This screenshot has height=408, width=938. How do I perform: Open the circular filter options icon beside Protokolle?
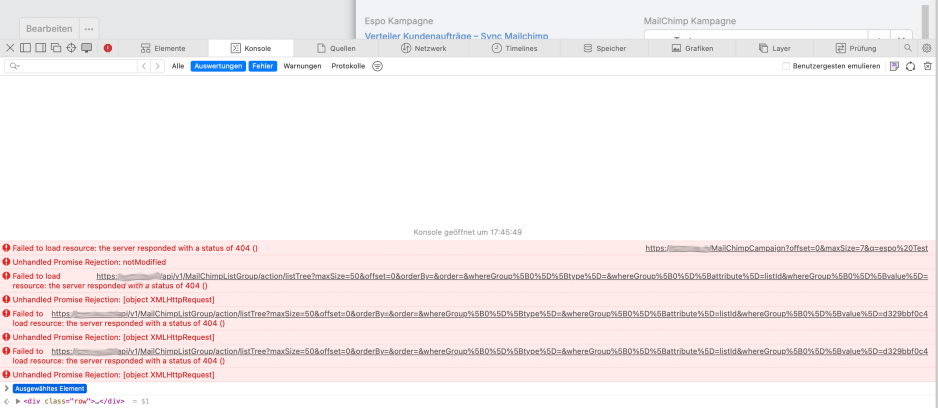click(x=377, y=66)
